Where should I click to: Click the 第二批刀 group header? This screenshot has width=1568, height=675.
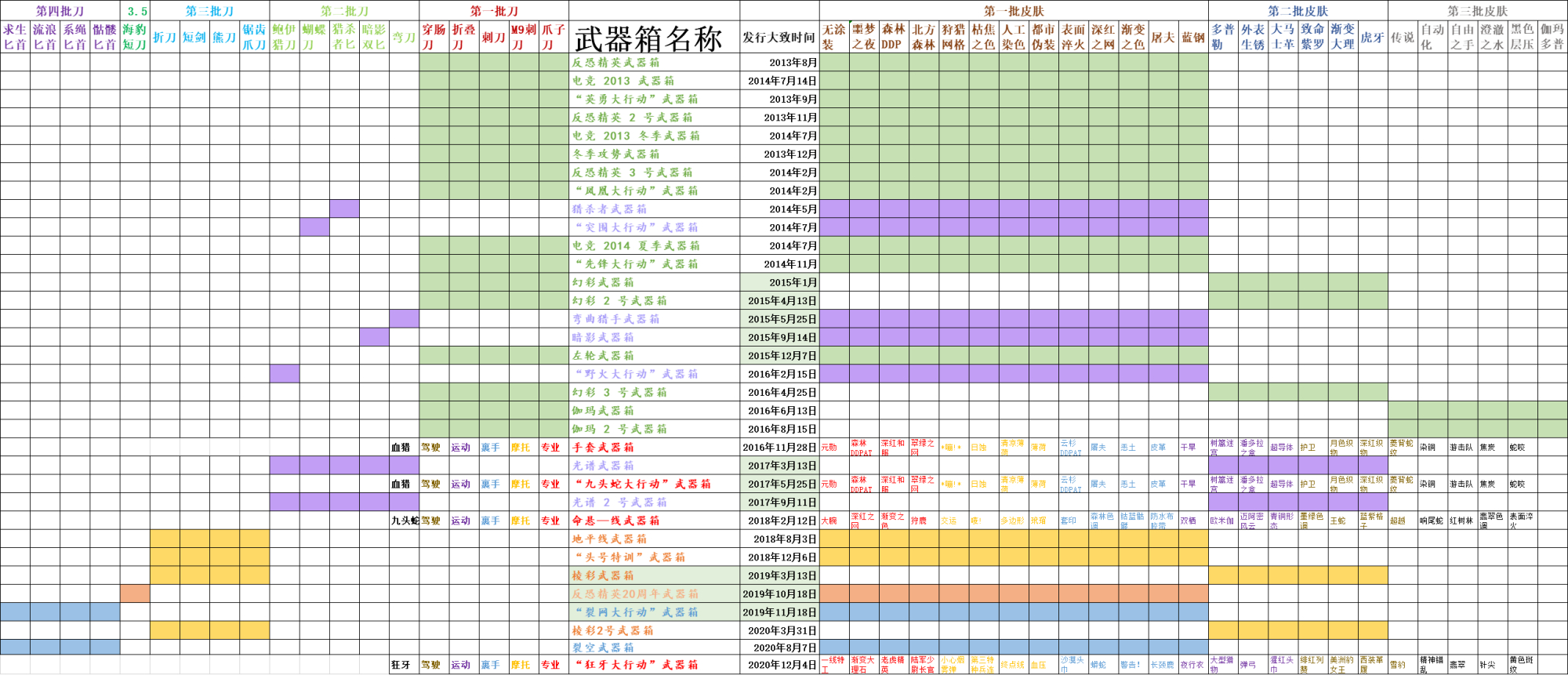344,11
